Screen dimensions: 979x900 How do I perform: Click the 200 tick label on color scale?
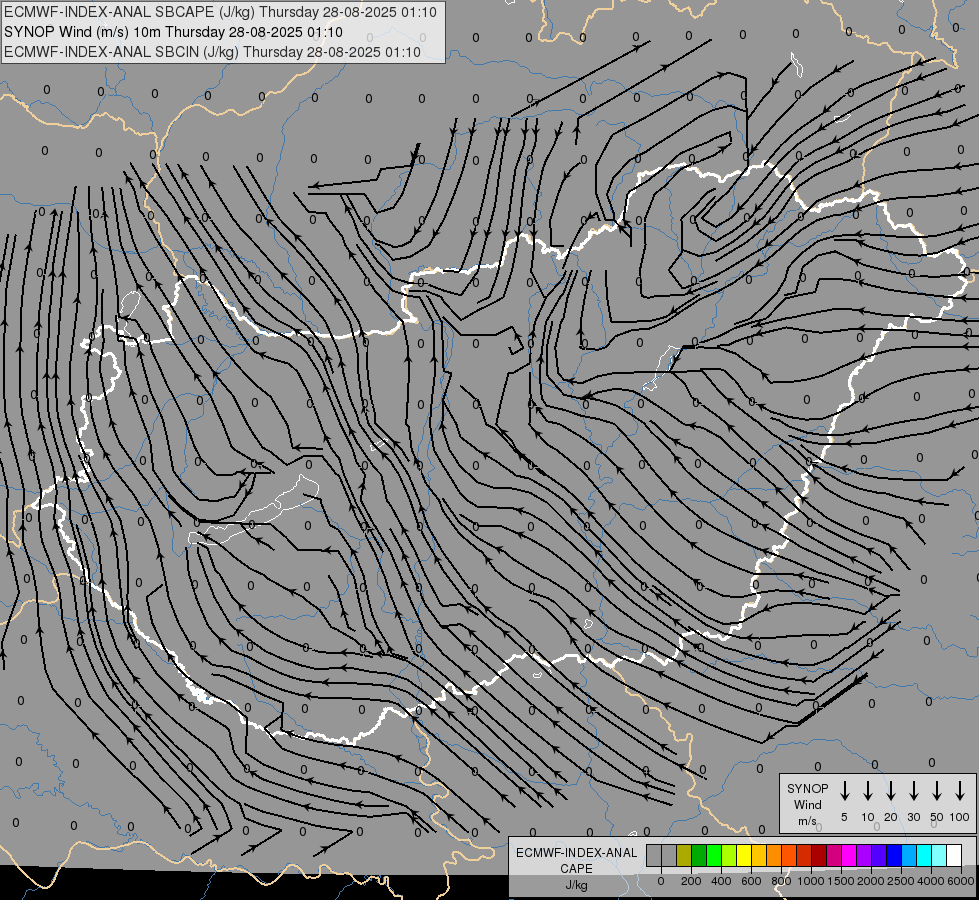[x=691, y=881]
